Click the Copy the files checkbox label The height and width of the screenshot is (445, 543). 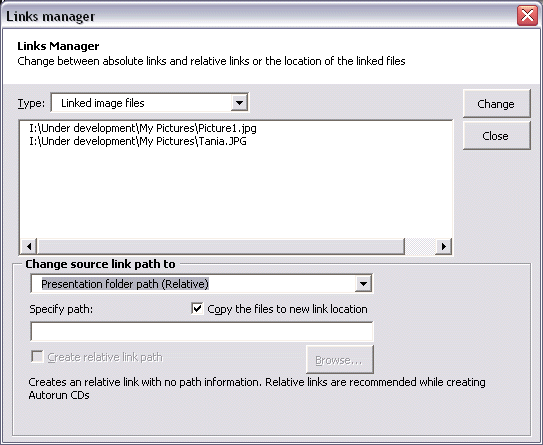287,309
